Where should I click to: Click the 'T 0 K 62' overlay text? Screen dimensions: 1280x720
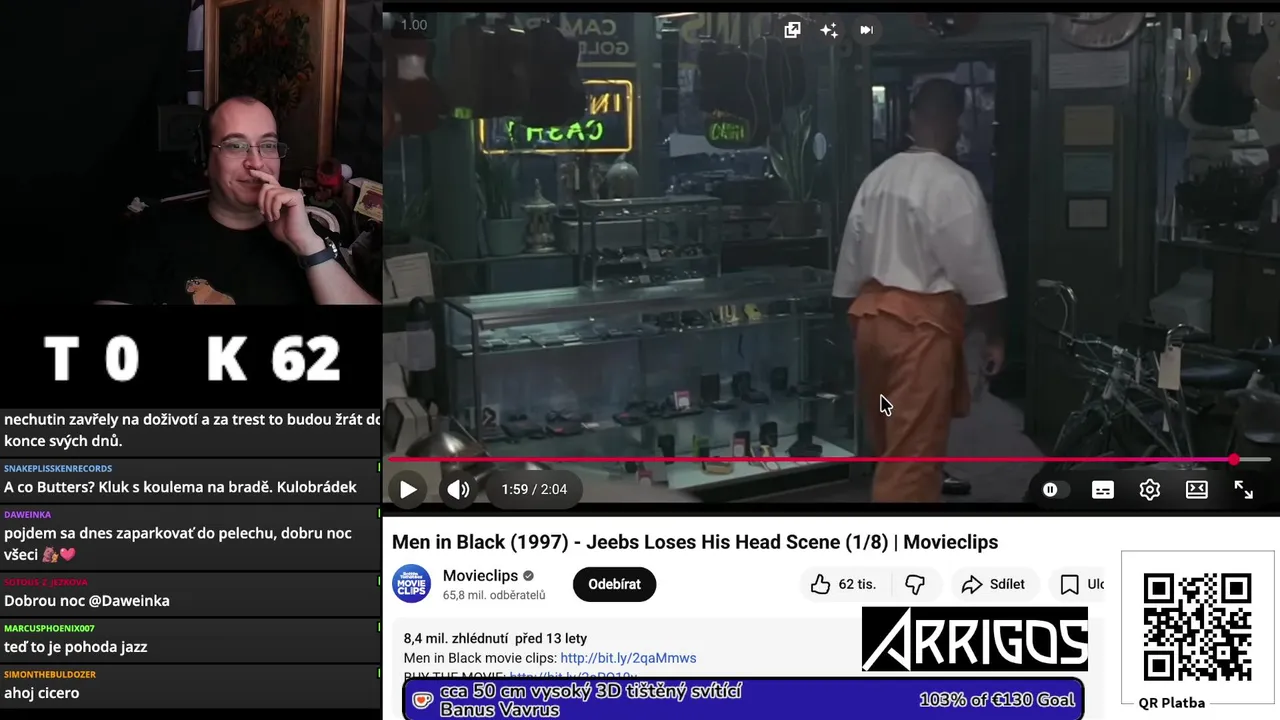pyautogui.click(x=192, y=358)
